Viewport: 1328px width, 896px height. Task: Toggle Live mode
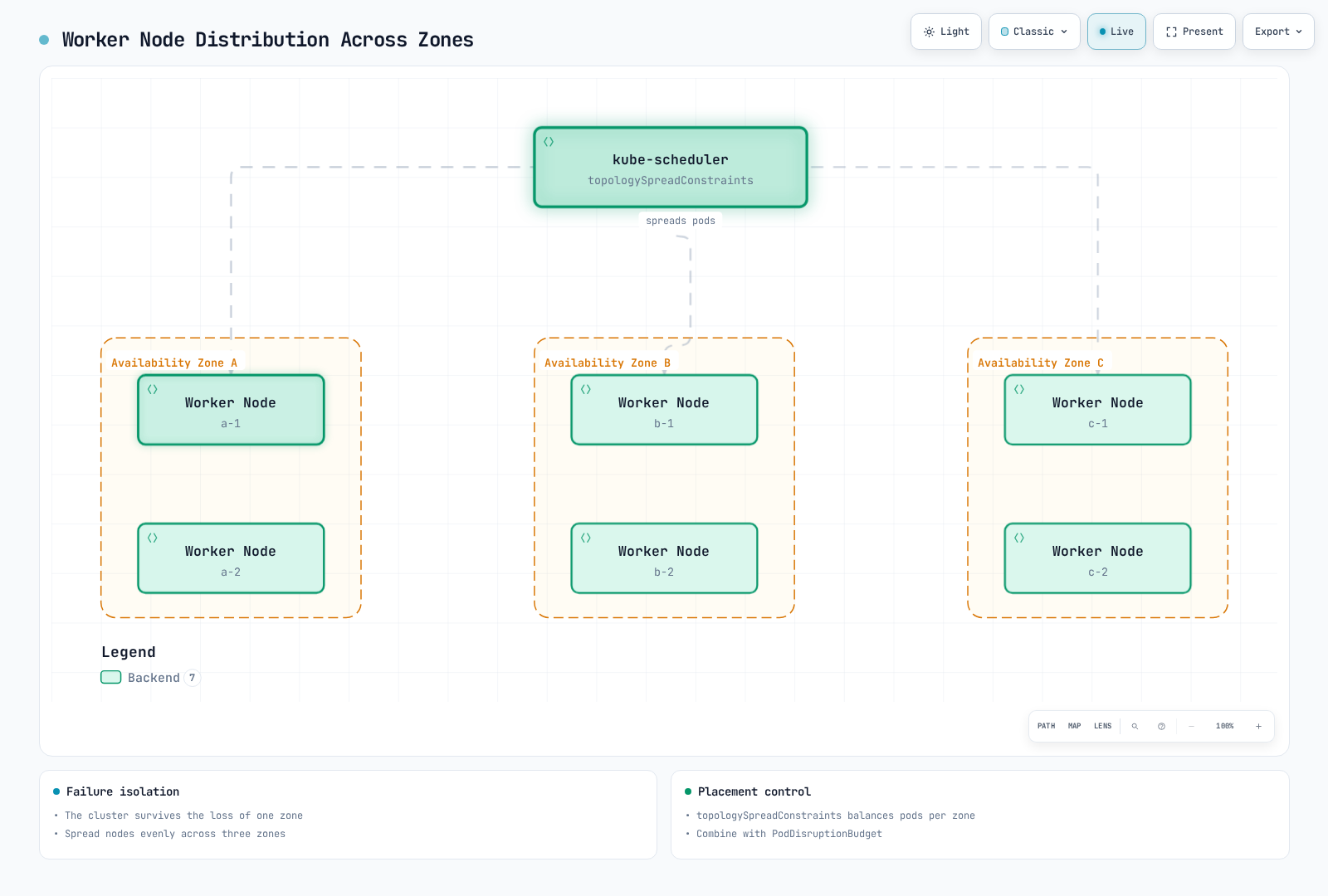pos(1116,32)
